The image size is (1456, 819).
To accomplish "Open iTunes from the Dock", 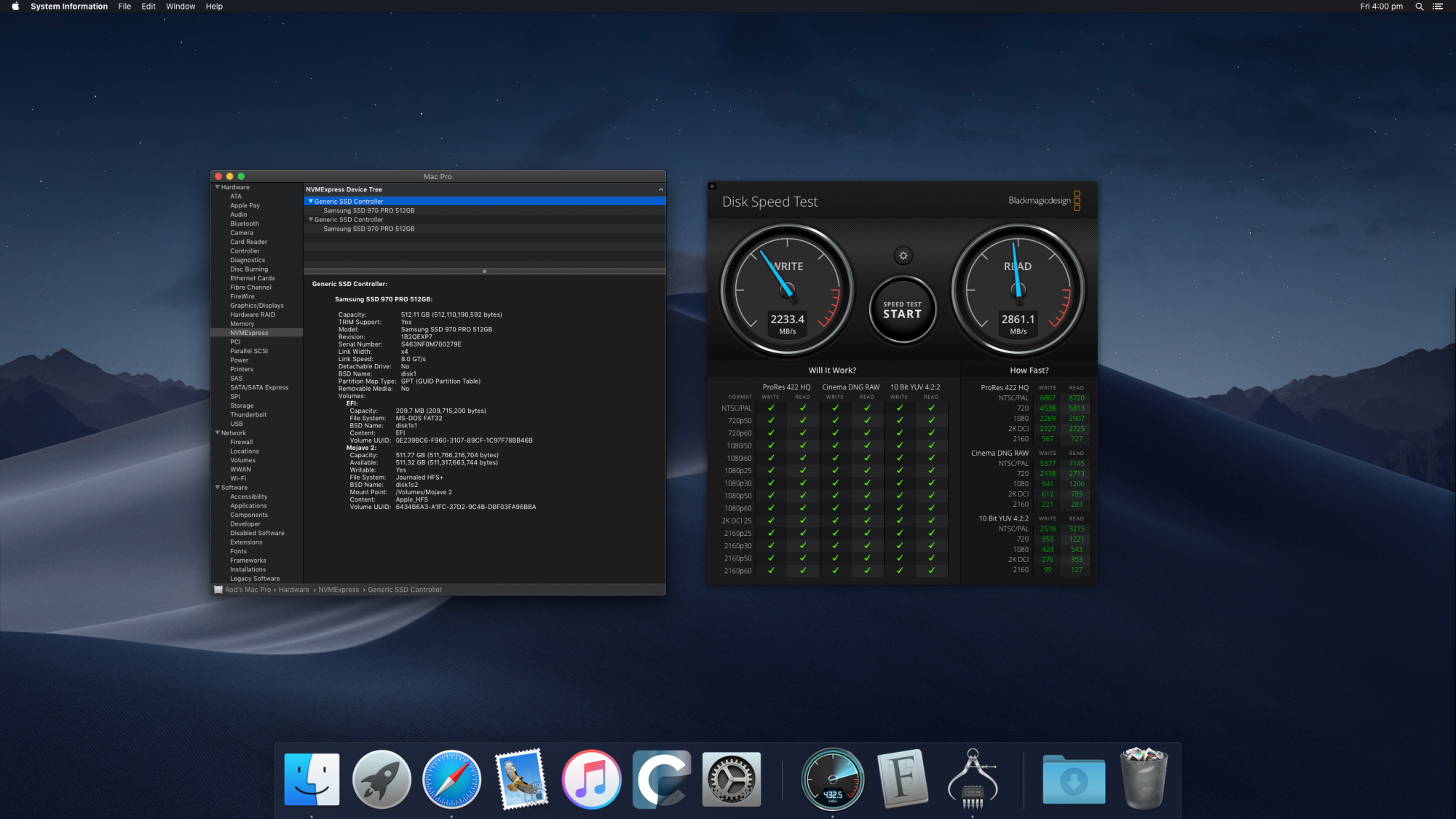I will (591, 780).
